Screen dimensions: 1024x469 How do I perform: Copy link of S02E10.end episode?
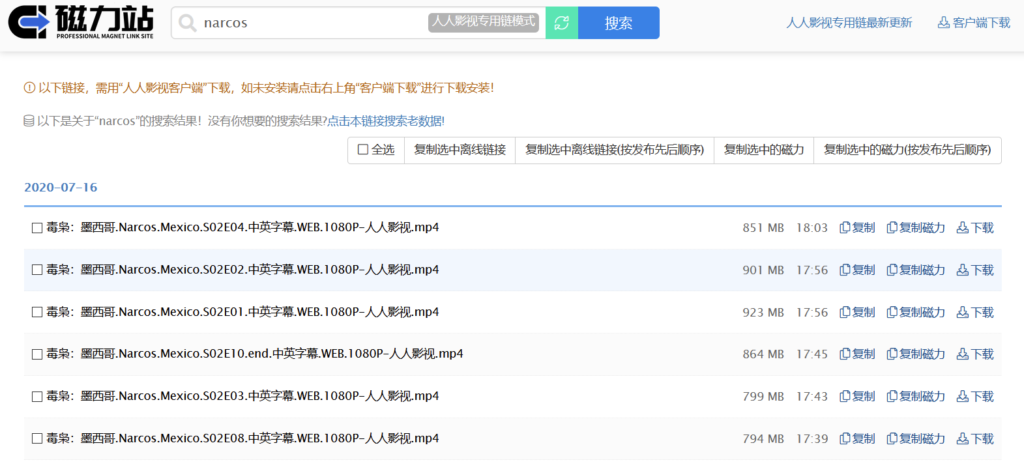[x=857, y=354]
